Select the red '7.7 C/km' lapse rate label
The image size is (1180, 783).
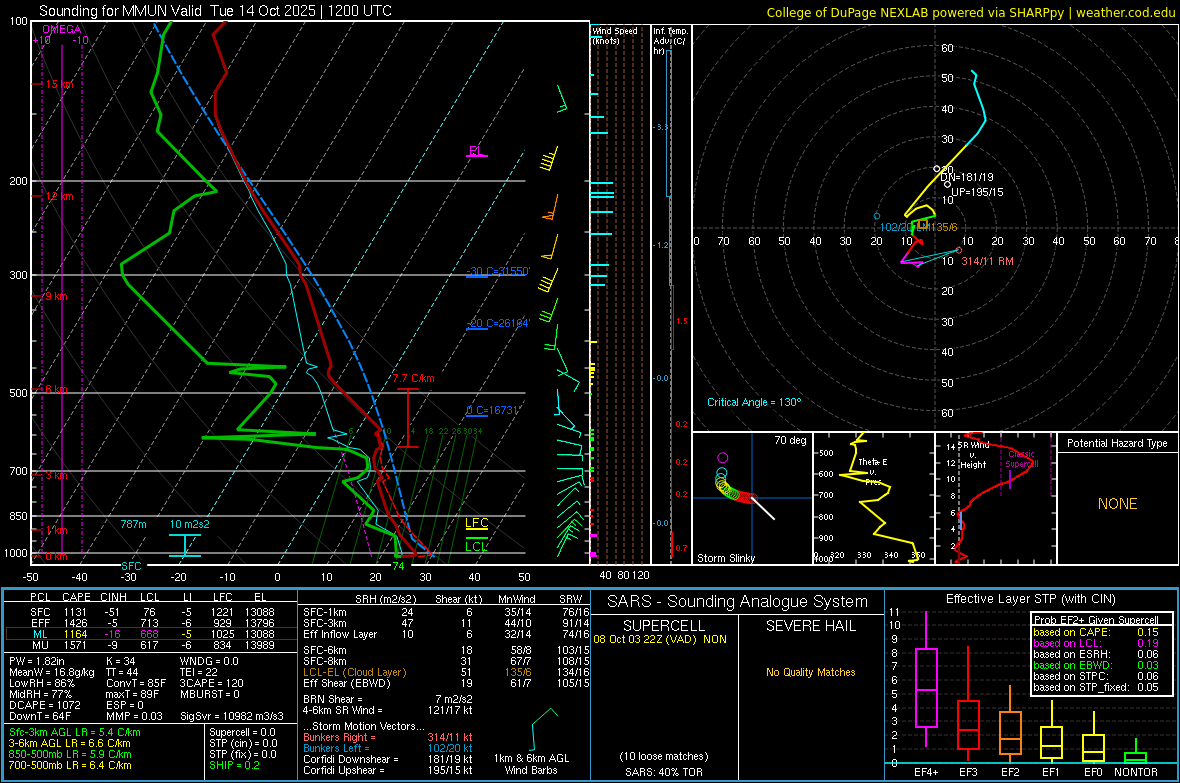413,379
